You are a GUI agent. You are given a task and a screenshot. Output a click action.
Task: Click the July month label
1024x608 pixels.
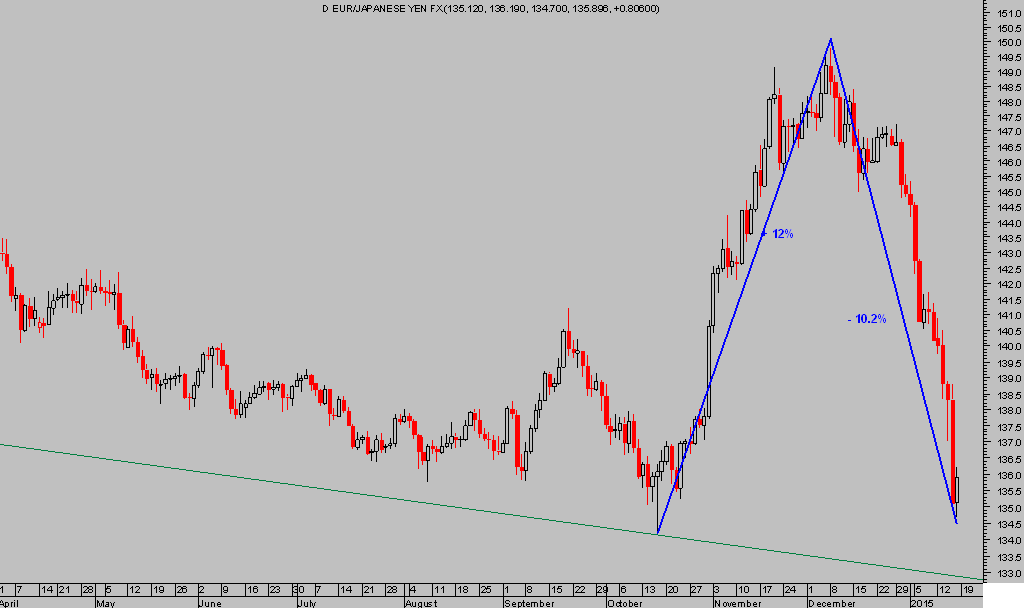(308, 603)
